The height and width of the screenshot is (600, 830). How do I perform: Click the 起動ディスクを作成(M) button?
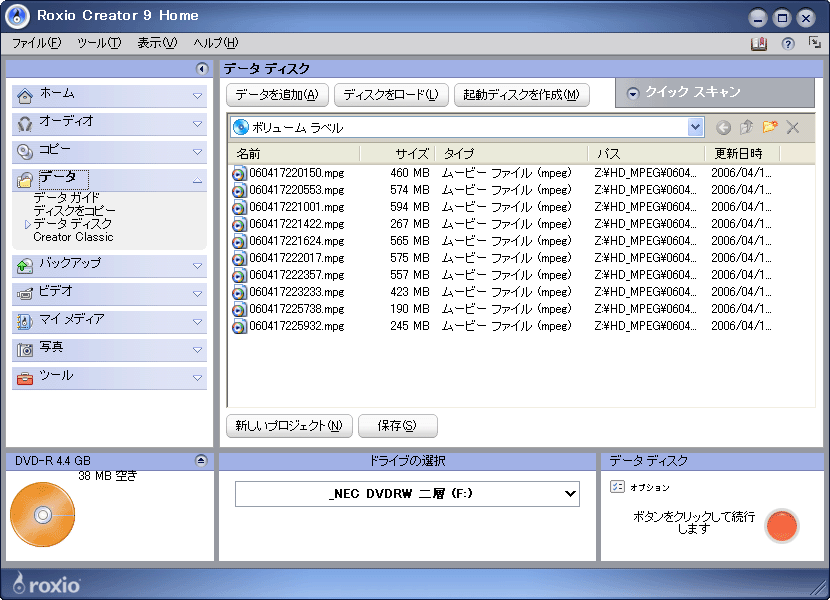tap(521, 95)
